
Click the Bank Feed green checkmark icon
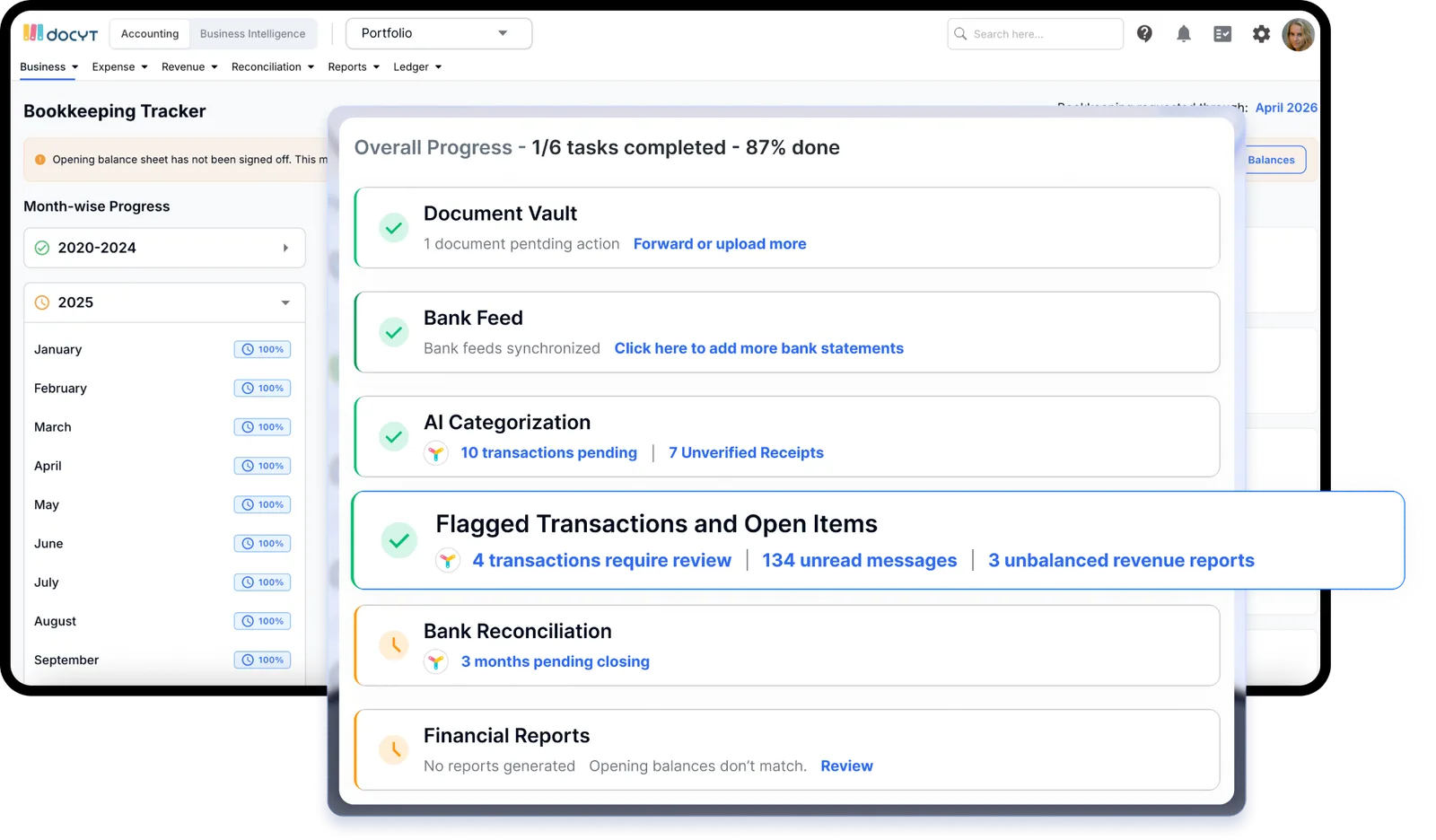(393, 332)
